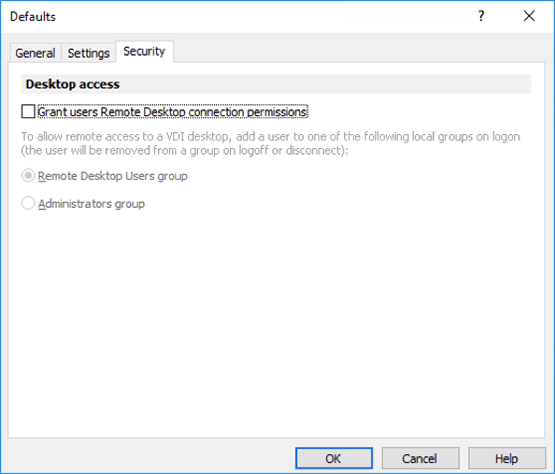Select the Security tab
The width and height of the screenshot is (555, 474).
144,52
